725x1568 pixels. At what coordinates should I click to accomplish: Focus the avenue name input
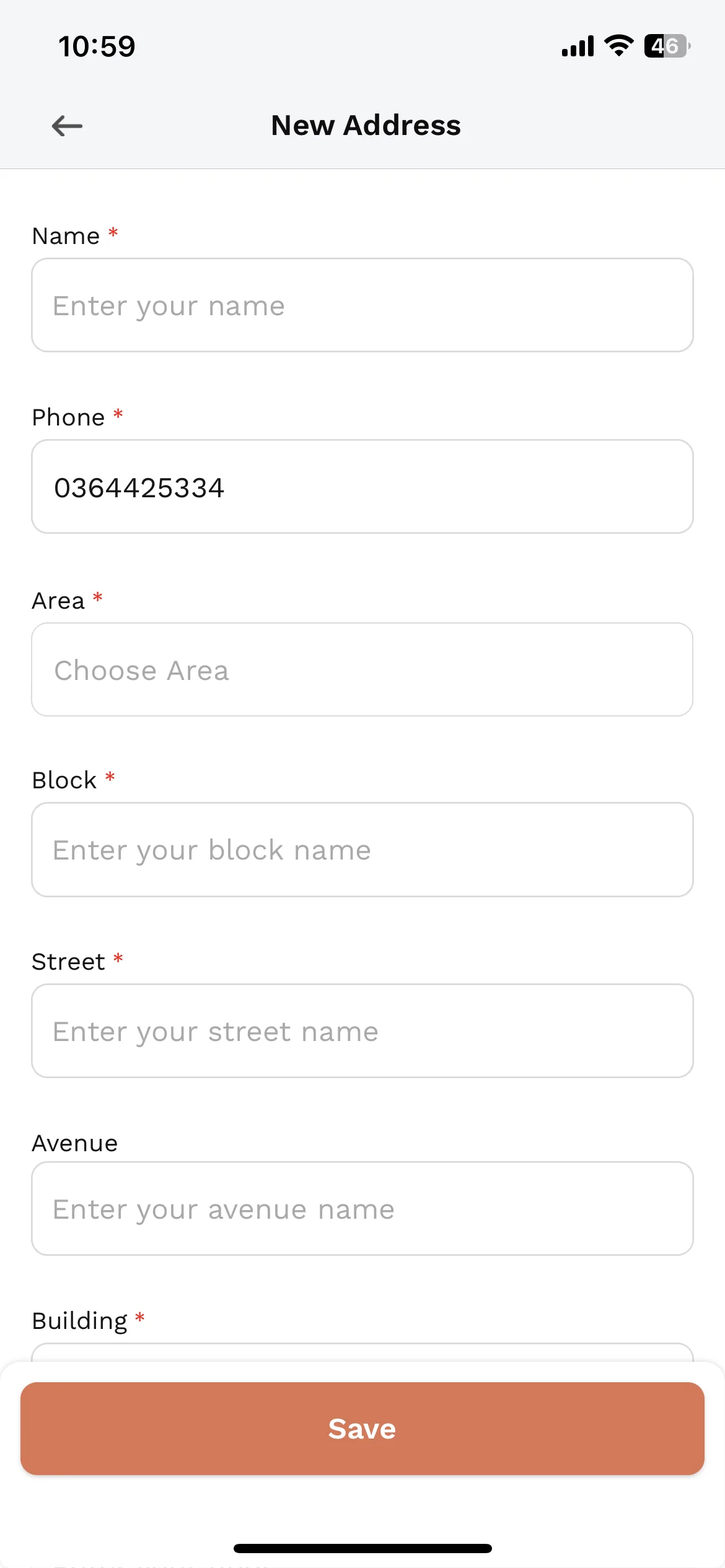click(x=362, y=1209)
